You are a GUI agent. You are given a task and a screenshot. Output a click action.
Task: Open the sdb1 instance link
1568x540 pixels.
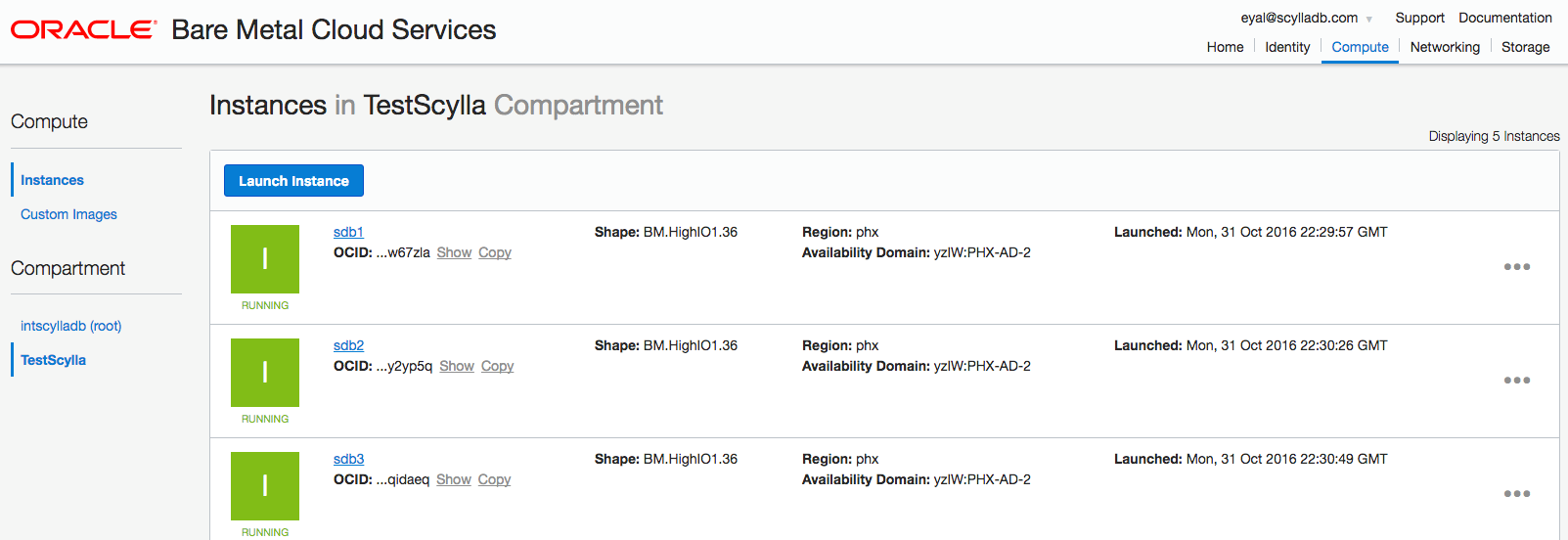pyautogui.click(x=348, y=232)
